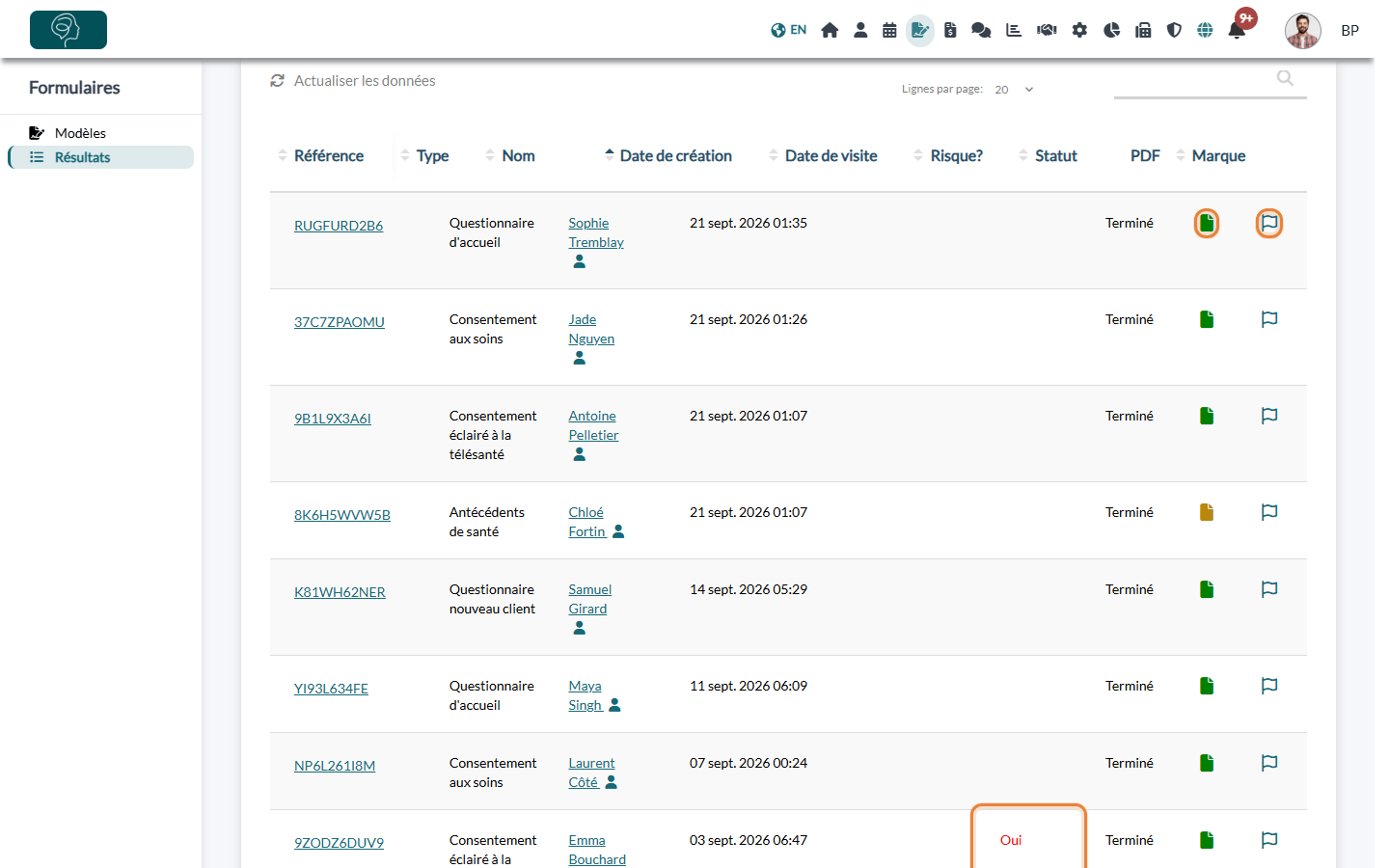This screenshot has height=868, width=1389.
Task: Toggle flag mark for Jade Nguyen row
Action: 1269,319
